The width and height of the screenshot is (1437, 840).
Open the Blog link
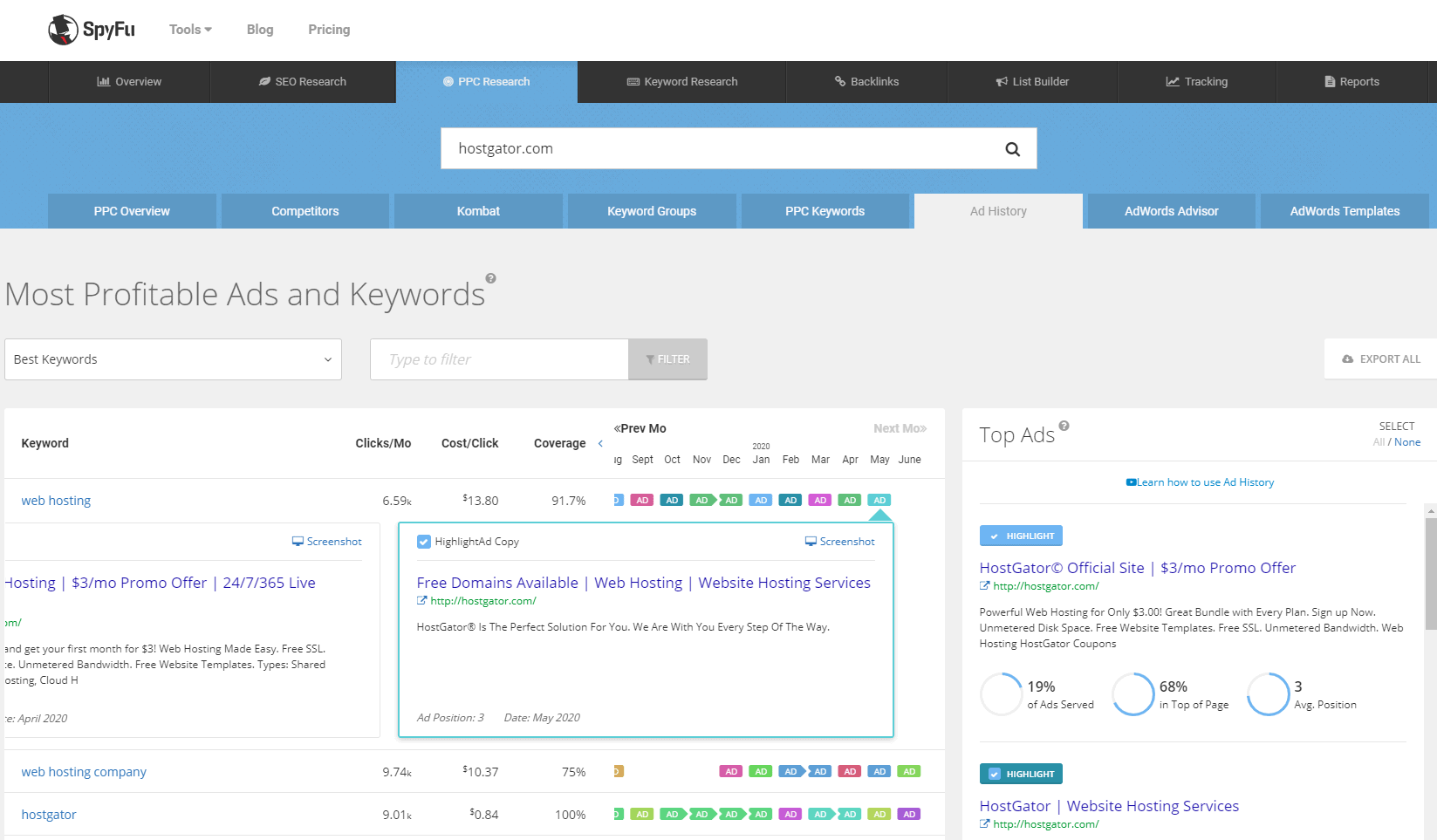[x=260, y=30]
